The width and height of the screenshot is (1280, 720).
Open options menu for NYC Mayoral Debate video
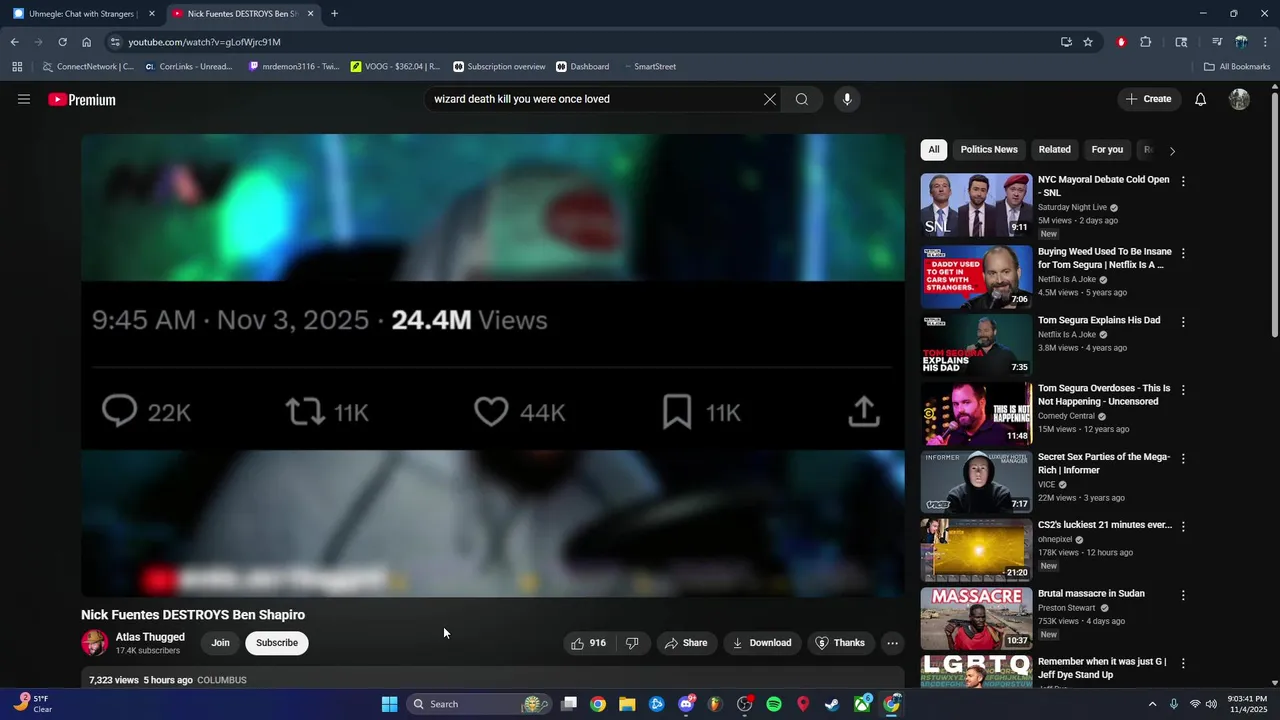coord(1183,181)
